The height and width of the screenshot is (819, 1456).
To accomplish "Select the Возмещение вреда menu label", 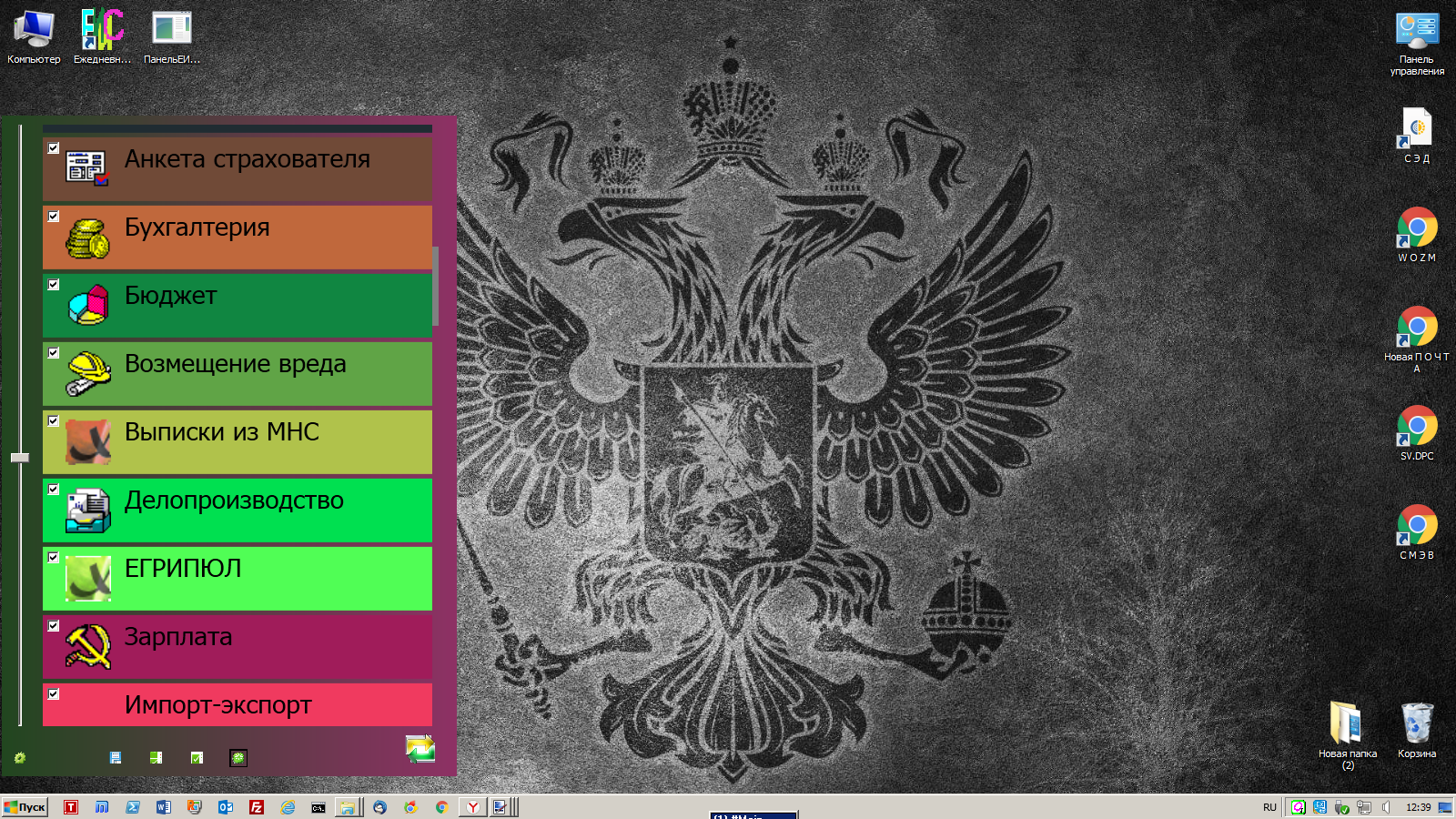I will pos(236,364).
